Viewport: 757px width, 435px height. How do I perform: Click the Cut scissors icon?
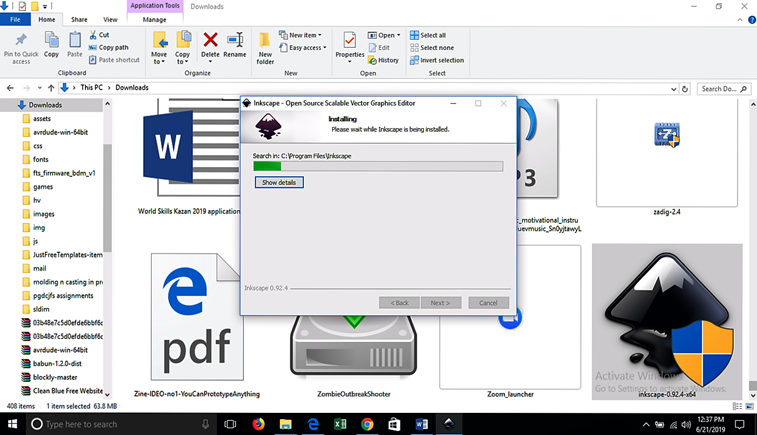click(x=93, y=35)
